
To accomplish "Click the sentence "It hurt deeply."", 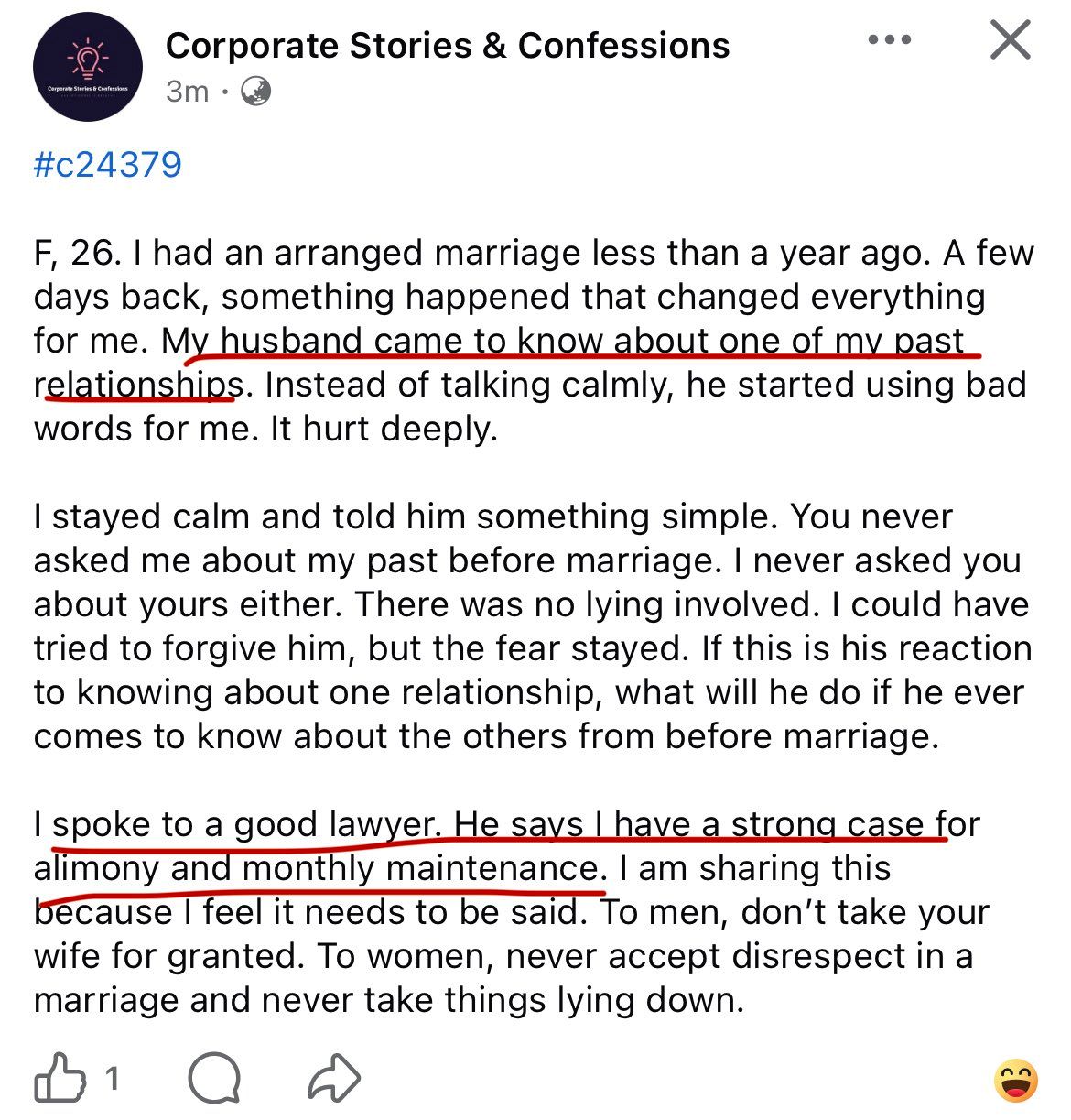I will coord(384,429).
